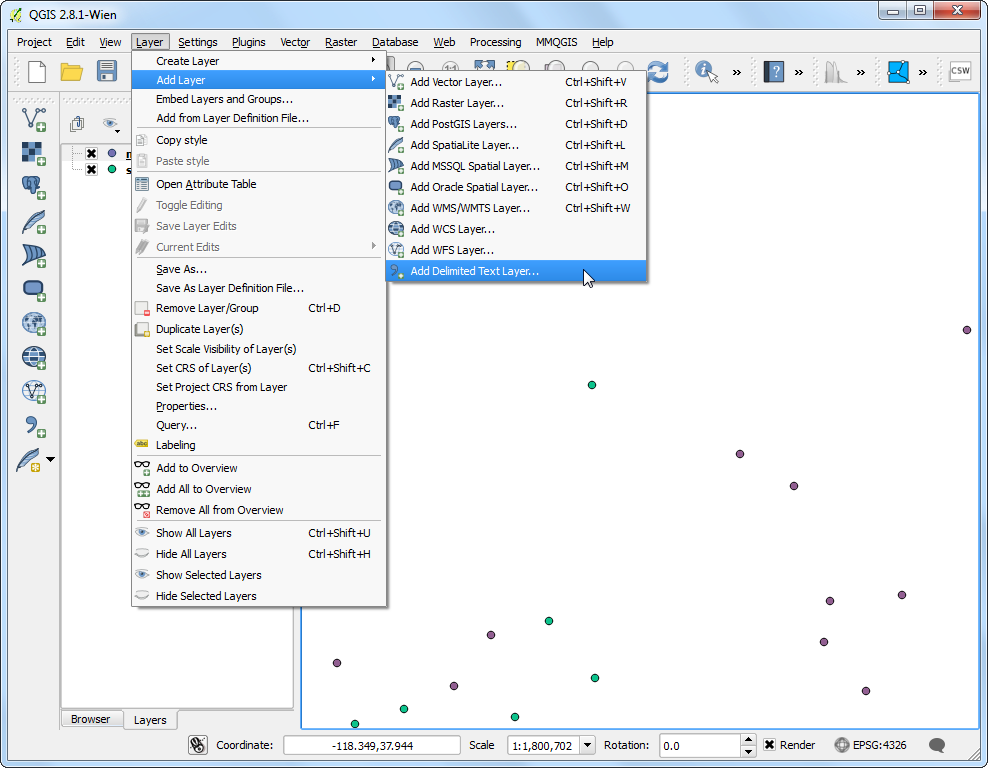The height and width of the screenshot is (768, 988).
Task: Click the Add WCS Layer side toolbar icon
Action: [34, 358]
